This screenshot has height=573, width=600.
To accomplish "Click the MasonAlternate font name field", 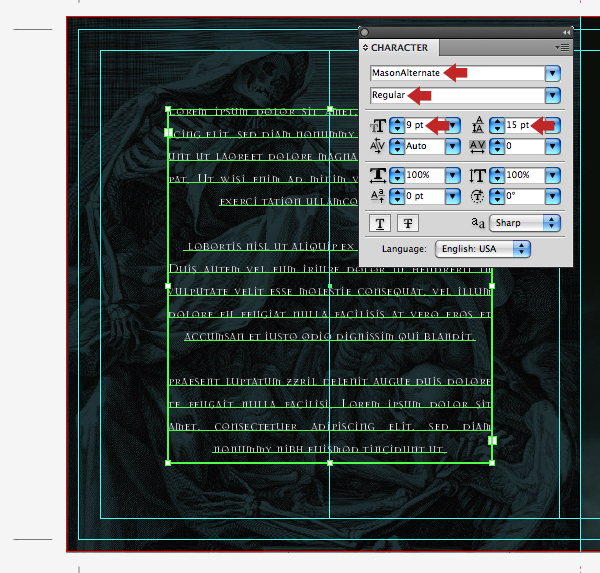I will click(x=458, y=73).
